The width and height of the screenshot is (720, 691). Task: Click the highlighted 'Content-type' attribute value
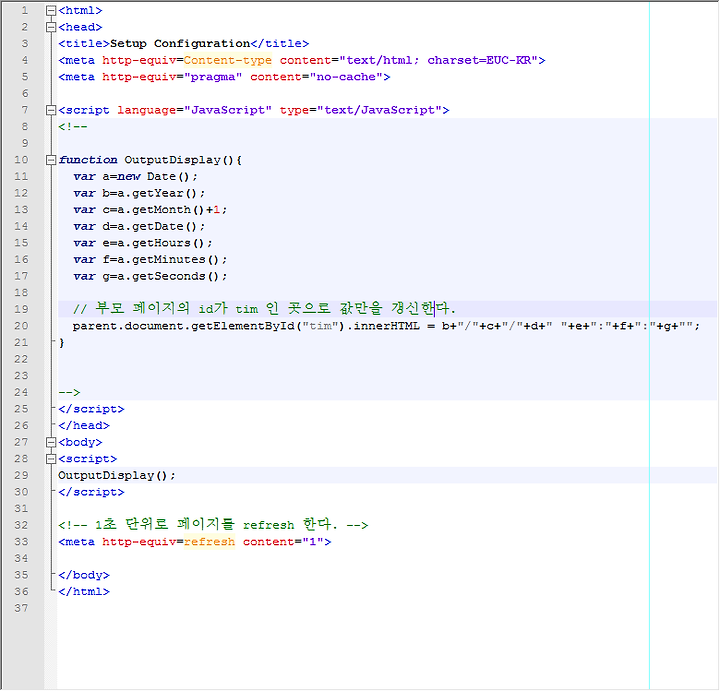228,60
